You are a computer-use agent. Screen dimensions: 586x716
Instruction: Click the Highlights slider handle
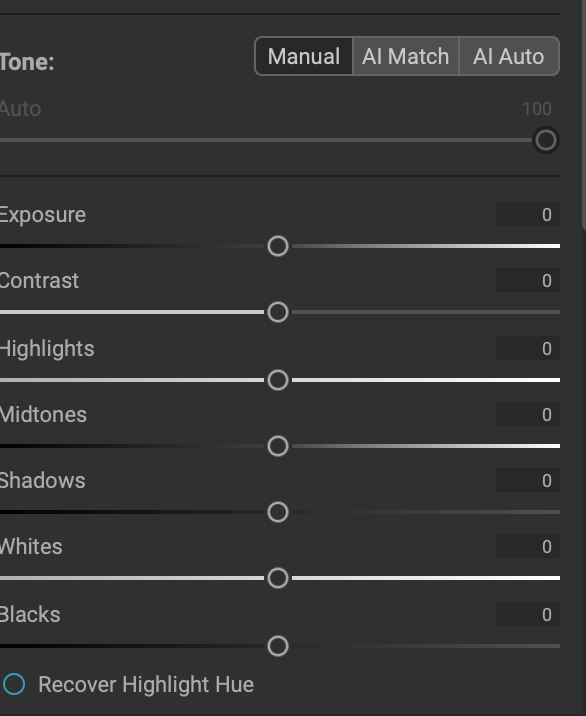coord(278,380)
